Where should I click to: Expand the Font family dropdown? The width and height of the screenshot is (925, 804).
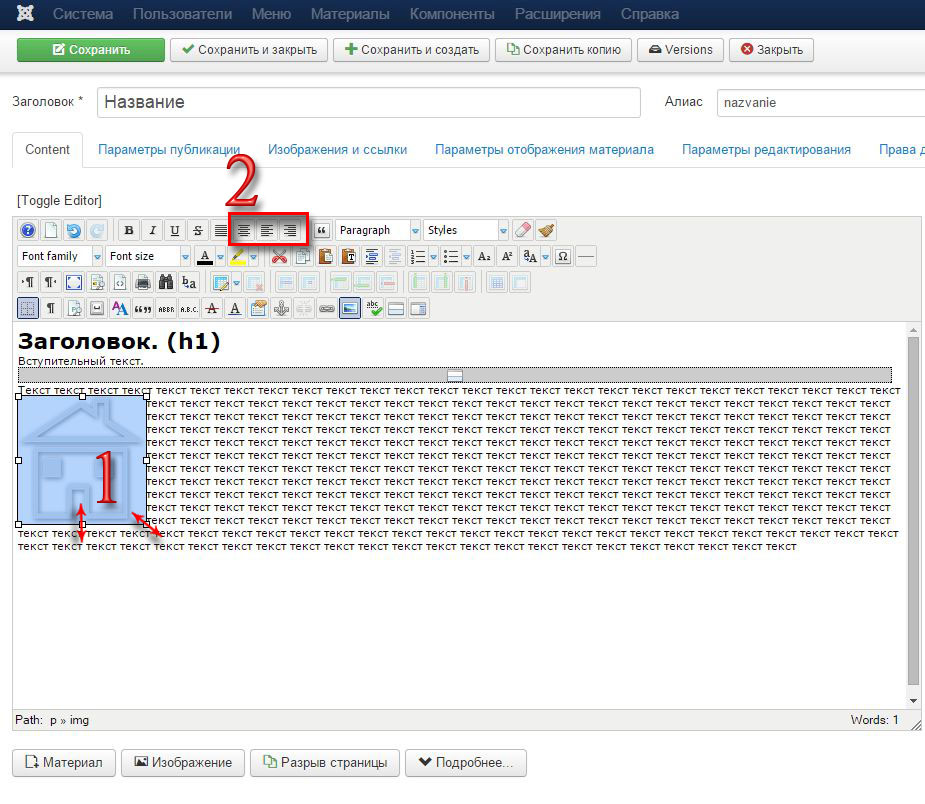pyautogui.click(x=60, y=257)
